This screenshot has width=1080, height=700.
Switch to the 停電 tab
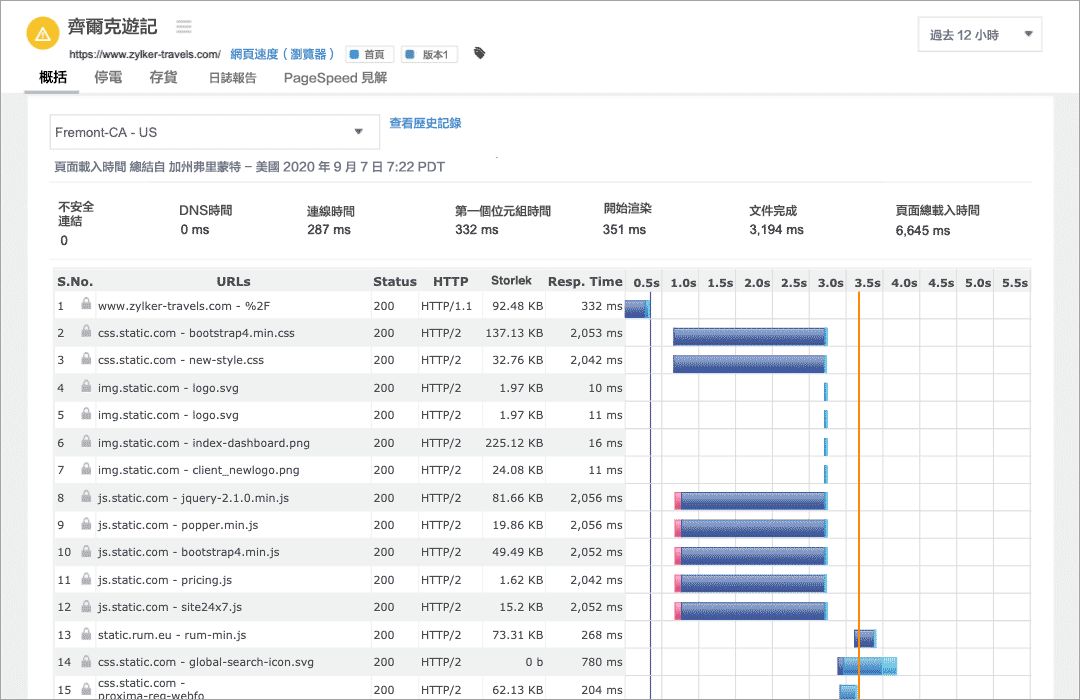tap(108, 77)
